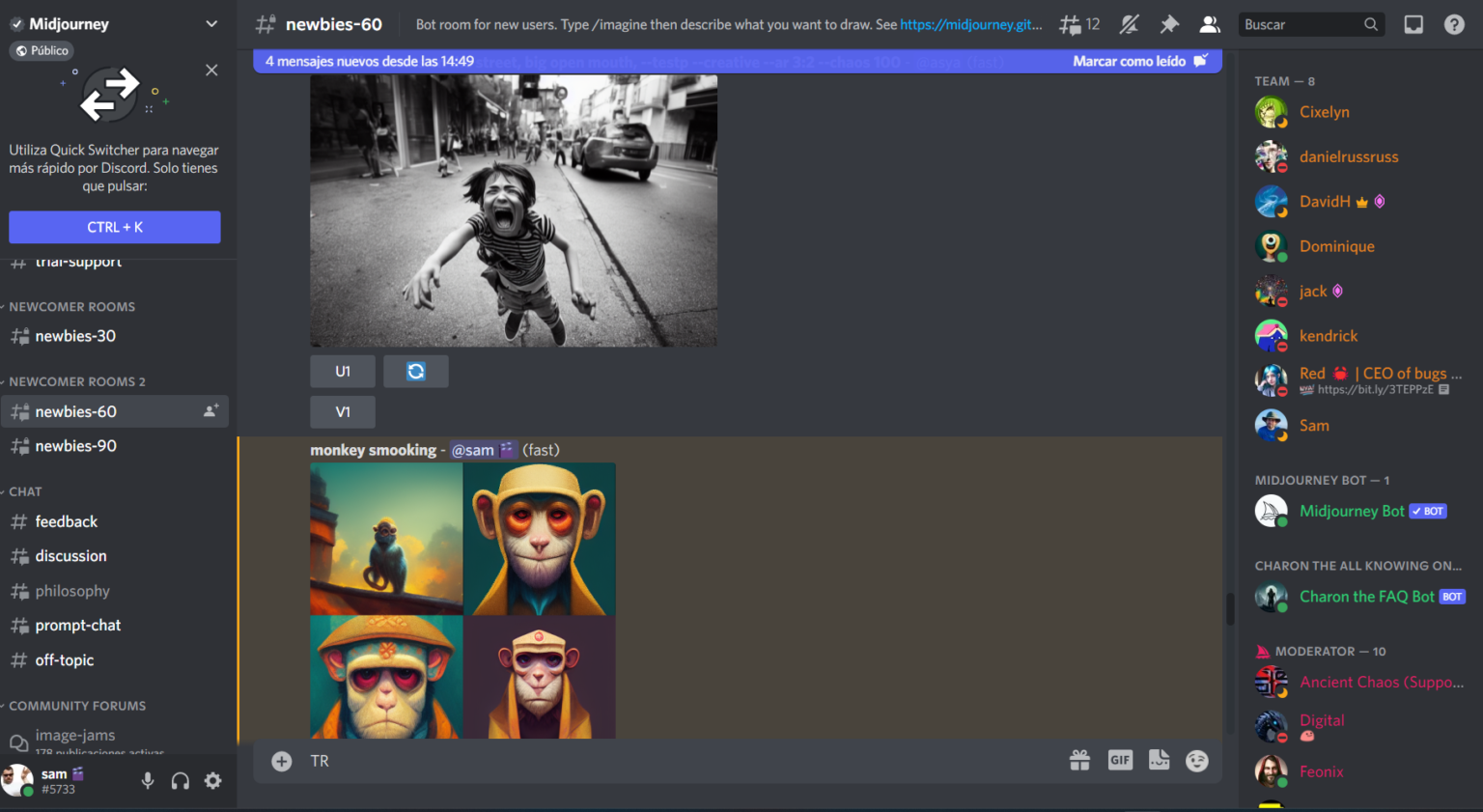Open the feedback channel
The height and width of the screenshot is (812, 1483).
[x=115, y=521]
